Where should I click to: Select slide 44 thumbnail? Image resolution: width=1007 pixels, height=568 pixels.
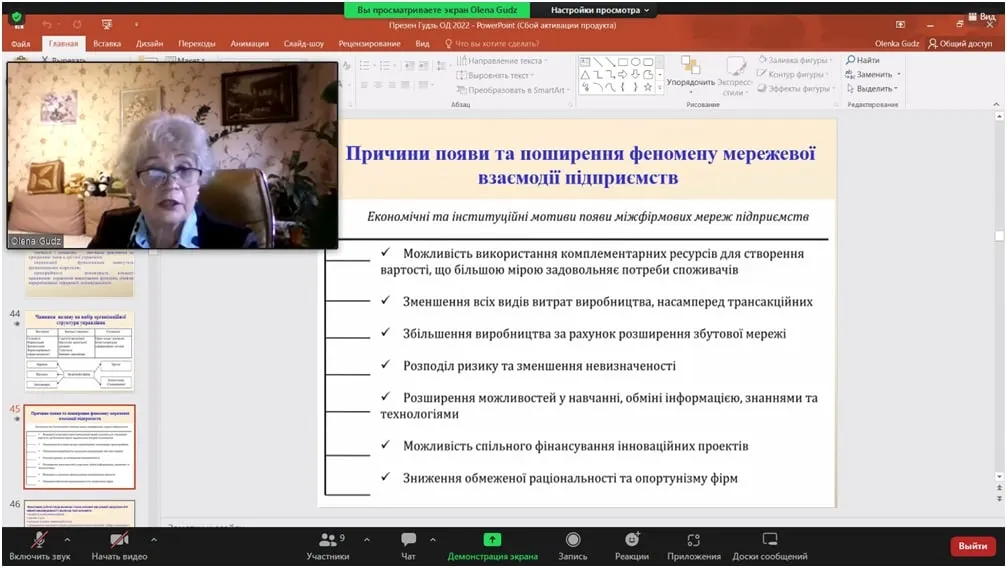point(80,351)
